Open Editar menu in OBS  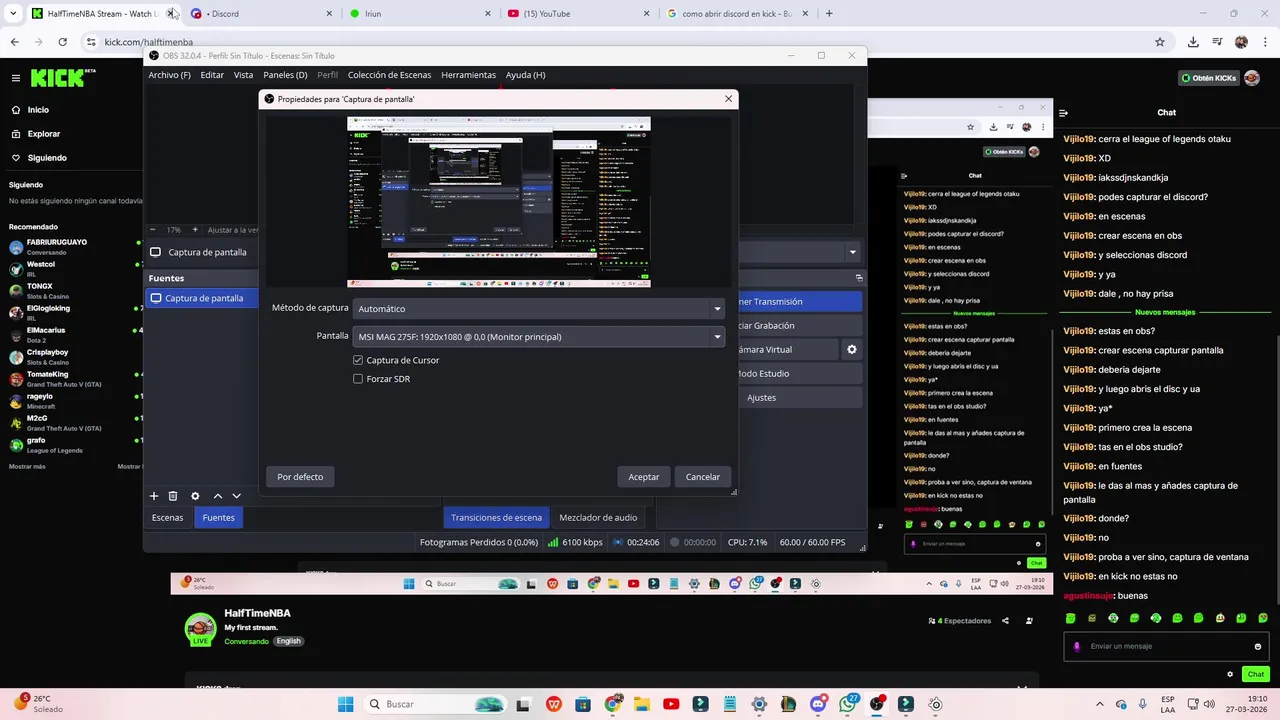coord(212,75)
